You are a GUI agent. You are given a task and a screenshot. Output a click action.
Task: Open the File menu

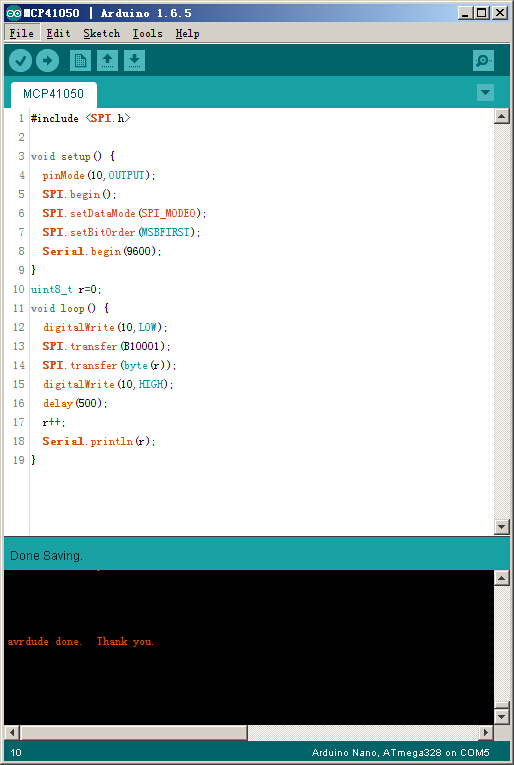[21, 34]
